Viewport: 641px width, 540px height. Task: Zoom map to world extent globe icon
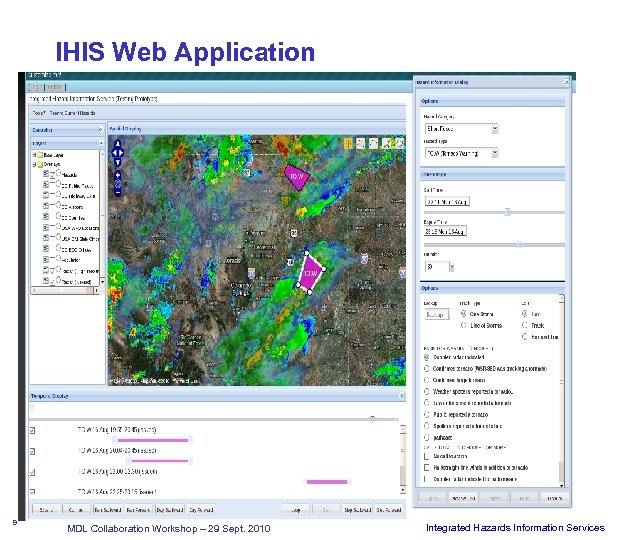(118, 184)
